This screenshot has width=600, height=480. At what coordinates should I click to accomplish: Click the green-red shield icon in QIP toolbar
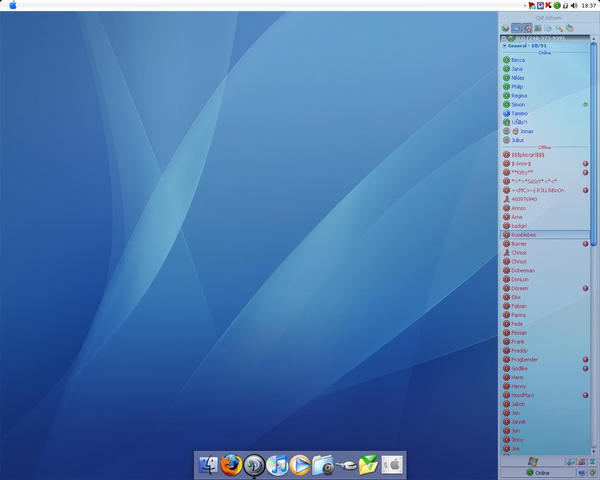point(505,28)
